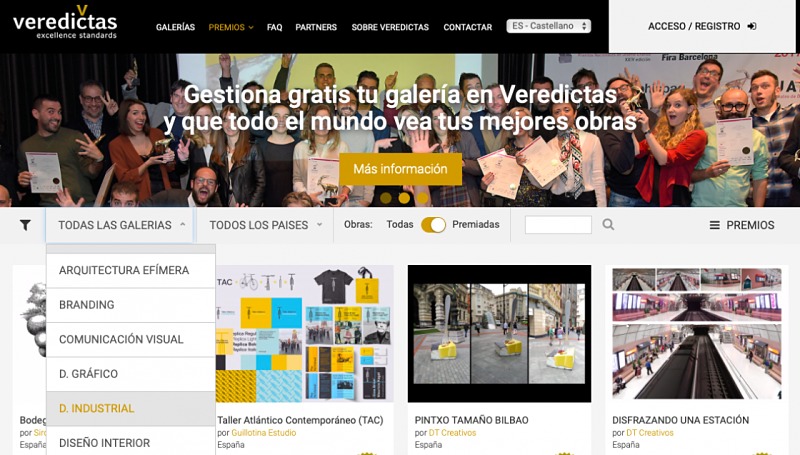The image size is (800, 455).
Task: Click the search magnifier icon
Action: pyautogui.click(x=608, y=224)
